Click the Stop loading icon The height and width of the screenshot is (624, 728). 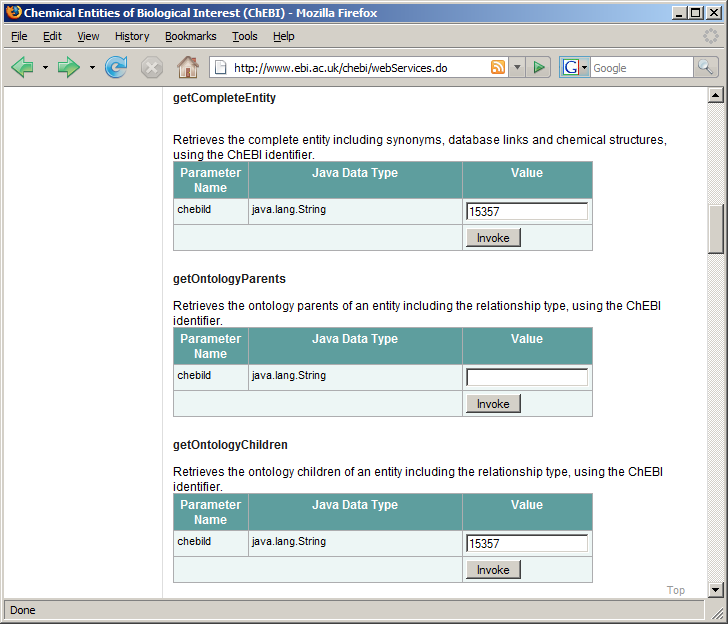151,67
